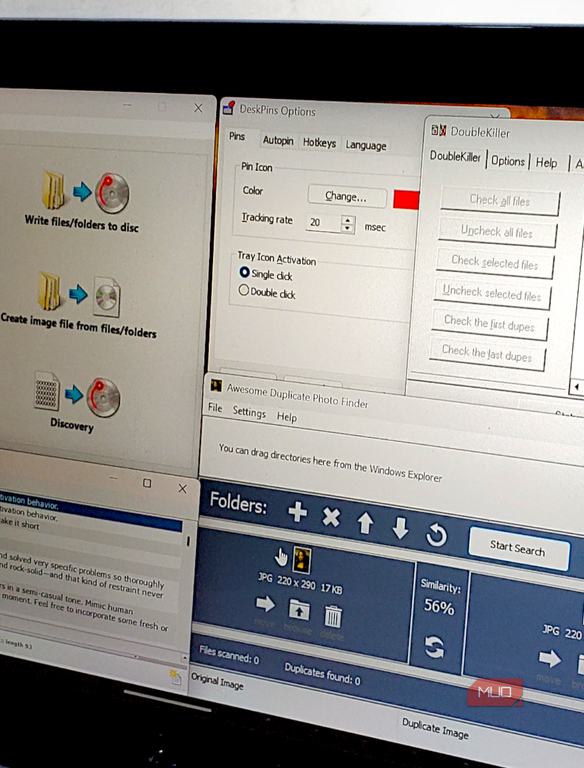Click Check the first dupes button
The image size is (584, 768).
[x=489, y=324]
